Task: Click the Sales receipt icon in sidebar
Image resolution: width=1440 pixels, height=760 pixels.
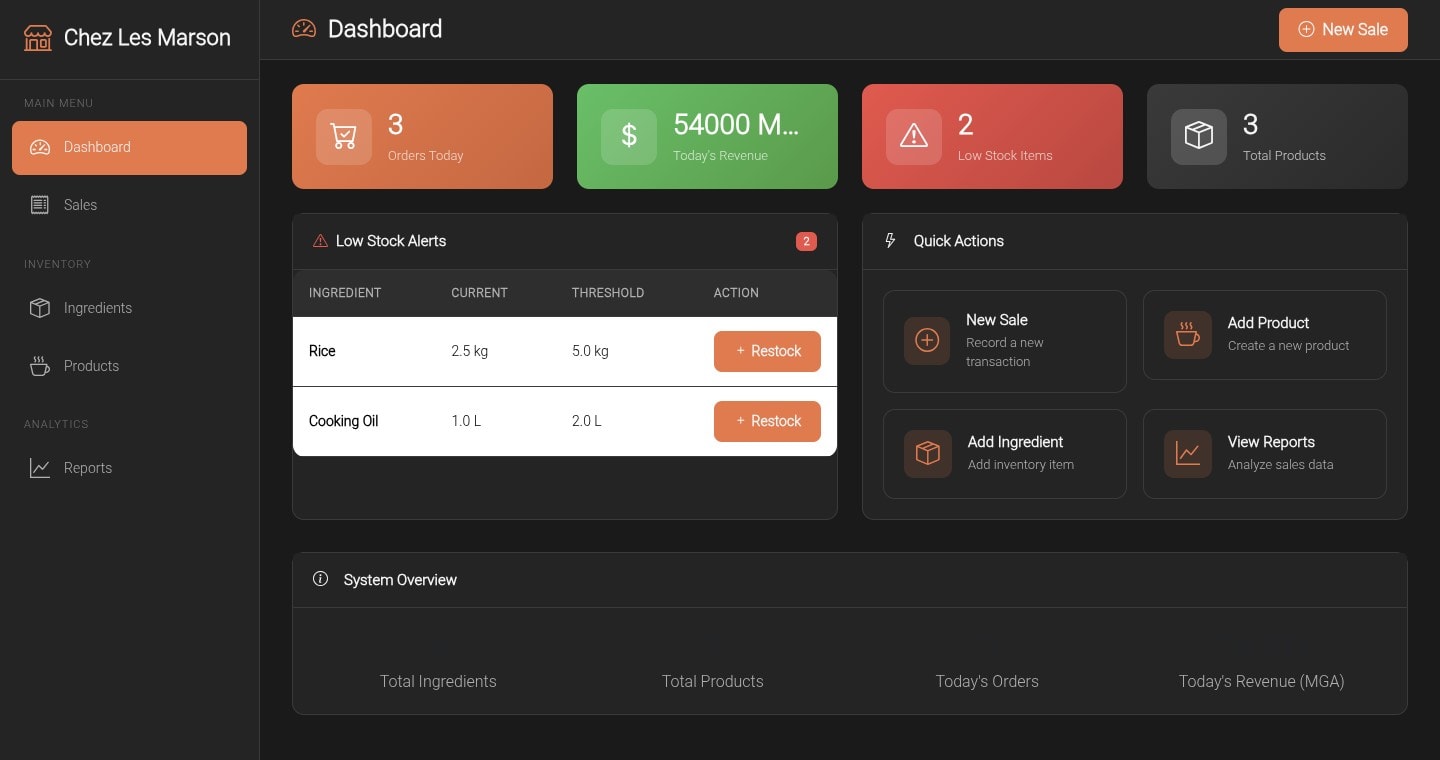Action: click(40, 205)
